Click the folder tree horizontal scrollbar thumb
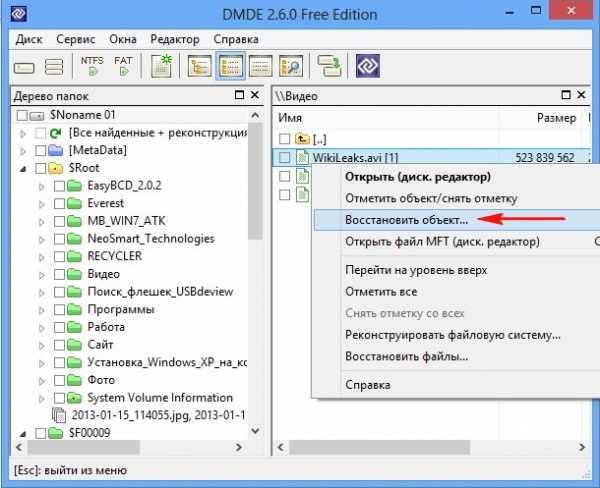Viewport: 600px width, 488px height. pos(84,447)
